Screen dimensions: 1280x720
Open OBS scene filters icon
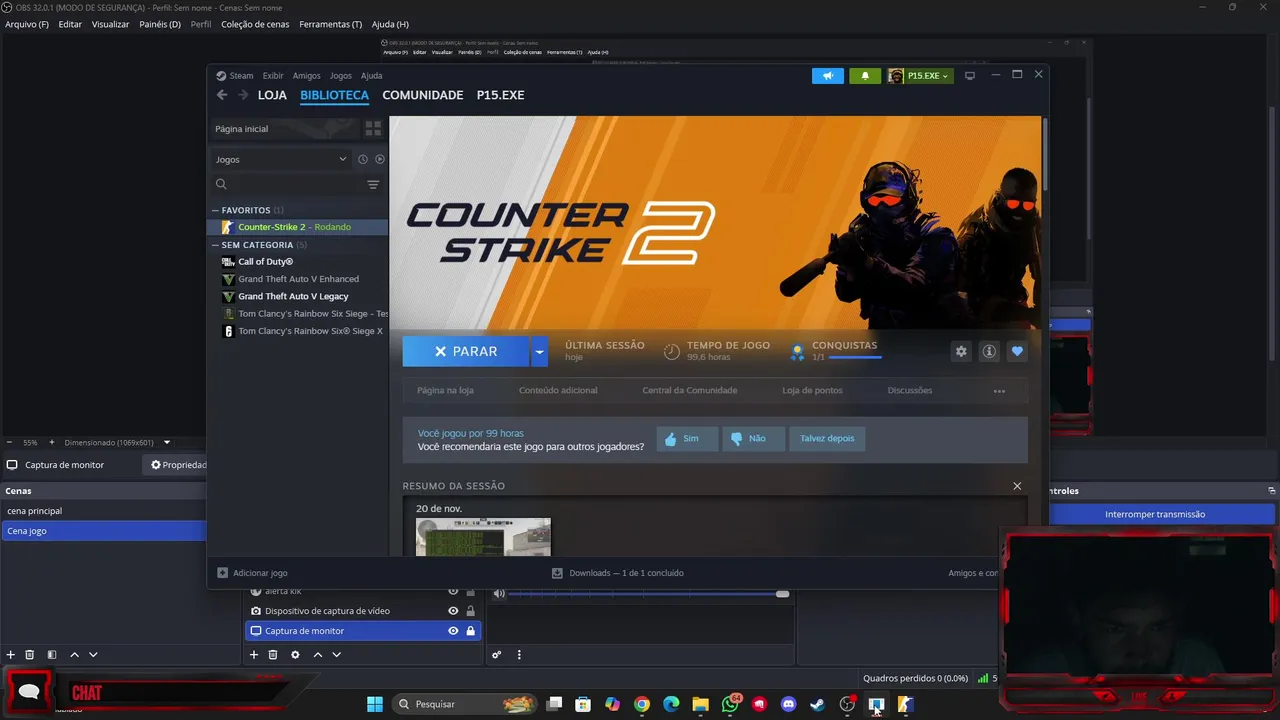tap(52, 655)
